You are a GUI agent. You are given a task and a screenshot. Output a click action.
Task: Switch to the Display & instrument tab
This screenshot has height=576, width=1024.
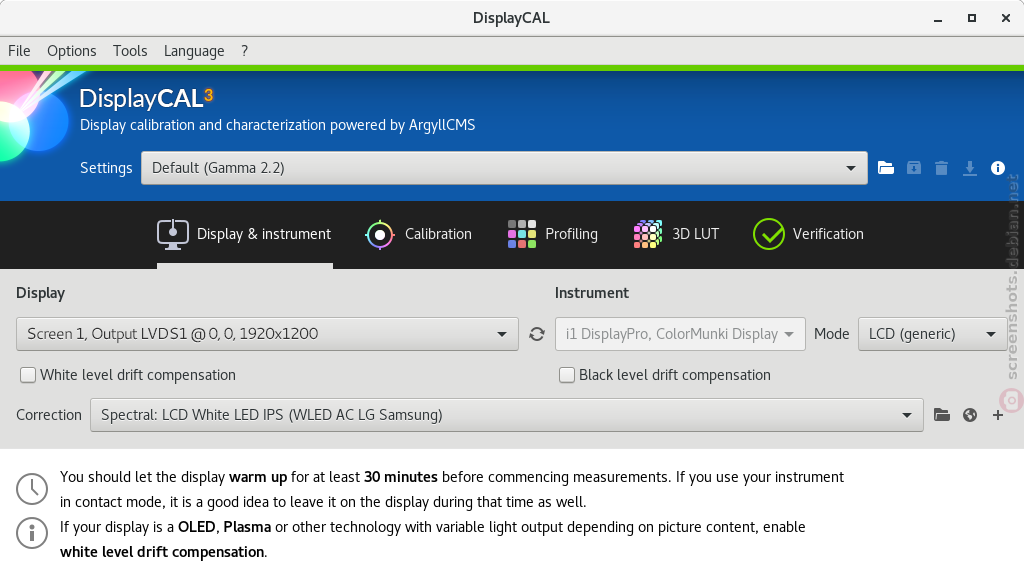tap(244, 234)
